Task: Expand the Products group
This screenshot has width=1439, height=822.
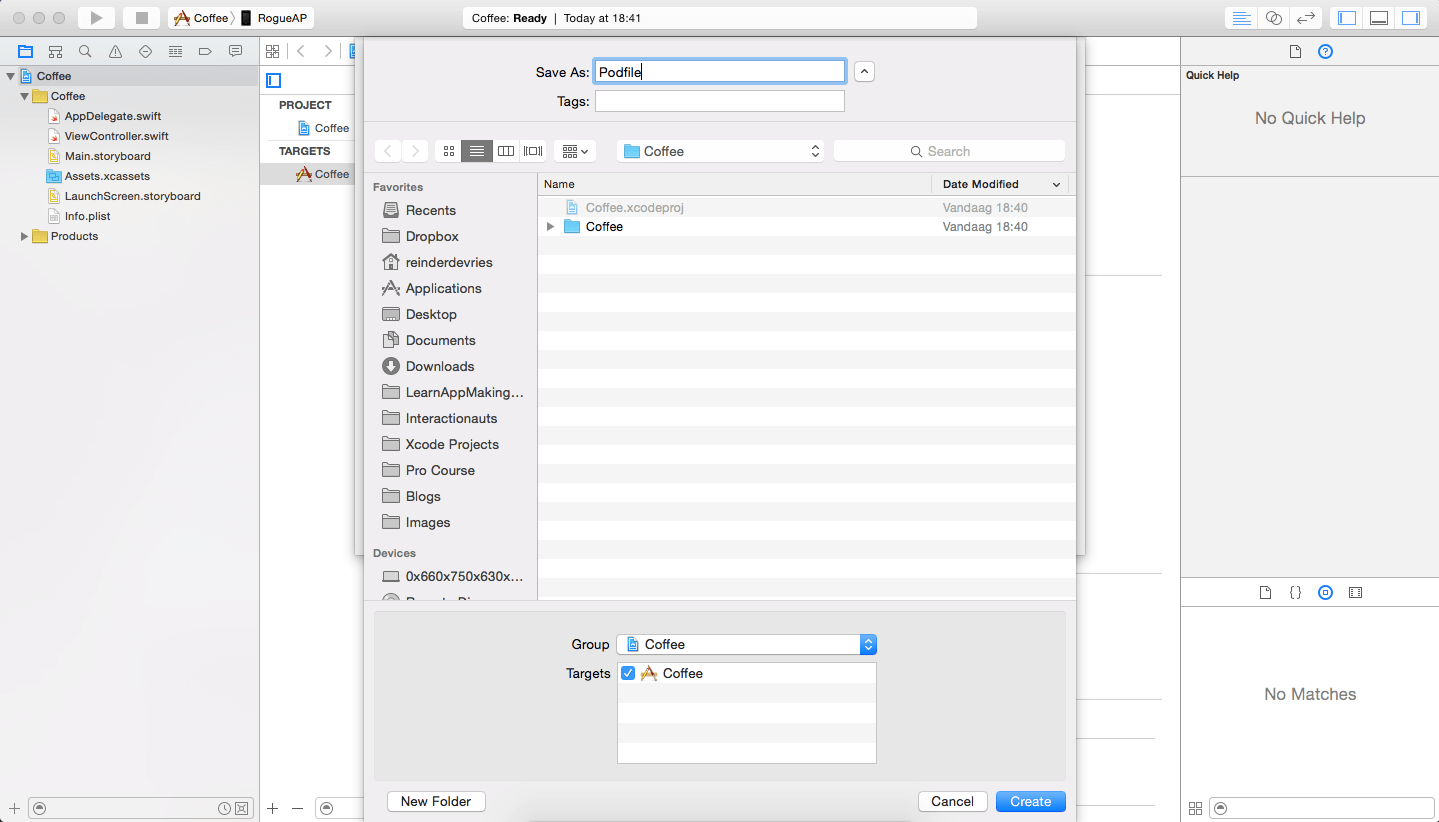Action: coord(24,236)
